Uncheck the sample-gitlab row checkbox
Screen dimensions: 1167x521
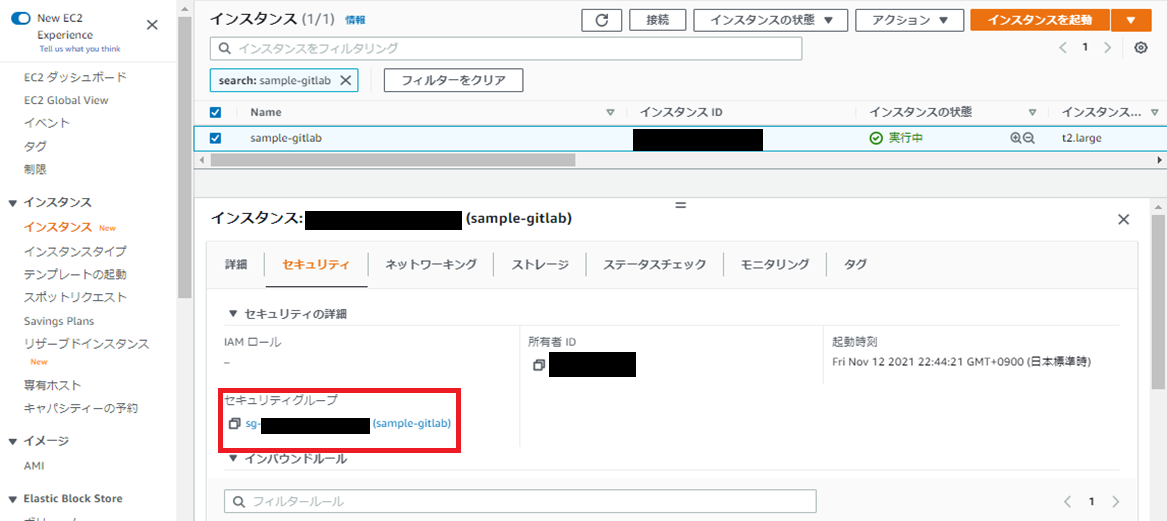tap(216, 138)
